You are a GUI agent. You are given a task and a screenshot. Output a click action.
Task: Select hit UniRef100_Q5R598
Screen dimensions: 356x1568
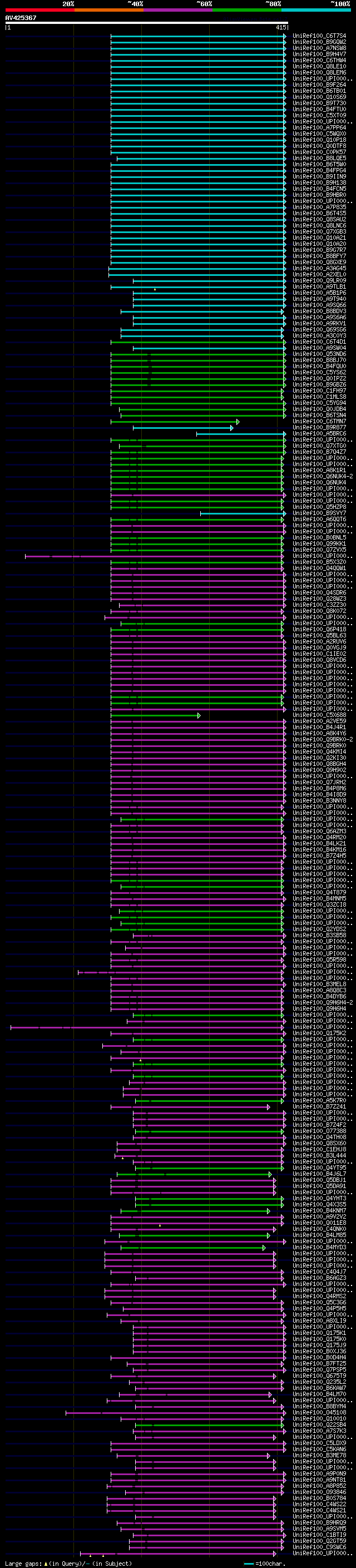(x=319, y=960)
